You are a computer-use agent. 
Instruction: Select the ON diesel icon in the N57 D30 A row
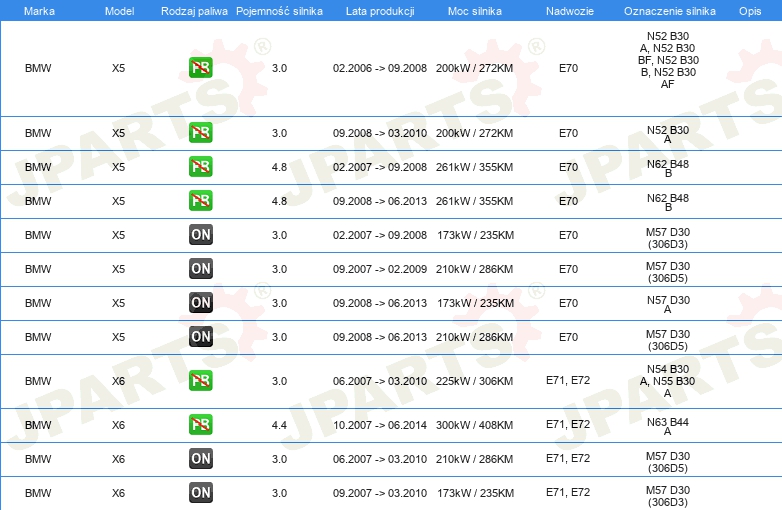pos(200,302)
